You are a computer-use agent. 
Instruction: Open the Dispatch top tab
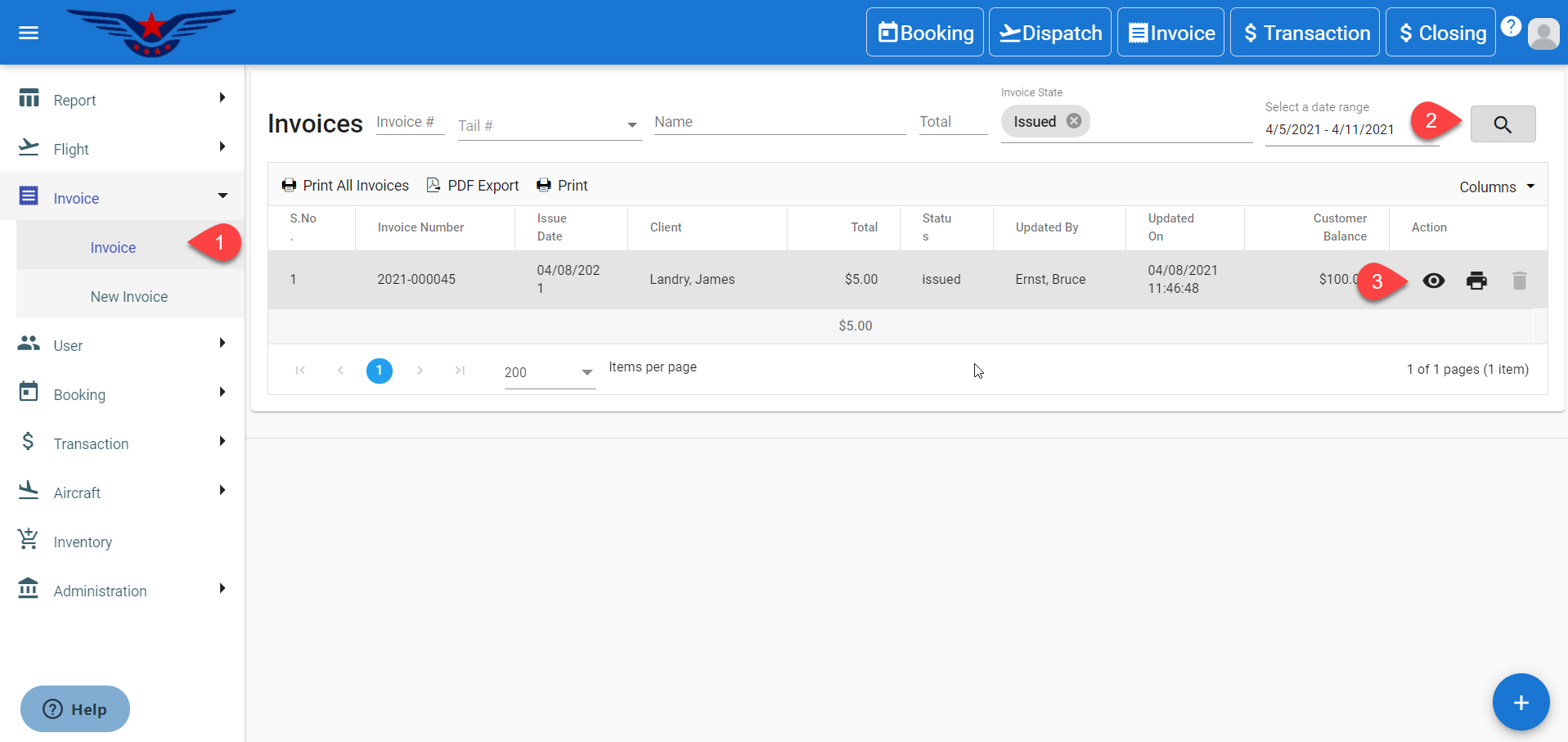(x=1049, y=33)
